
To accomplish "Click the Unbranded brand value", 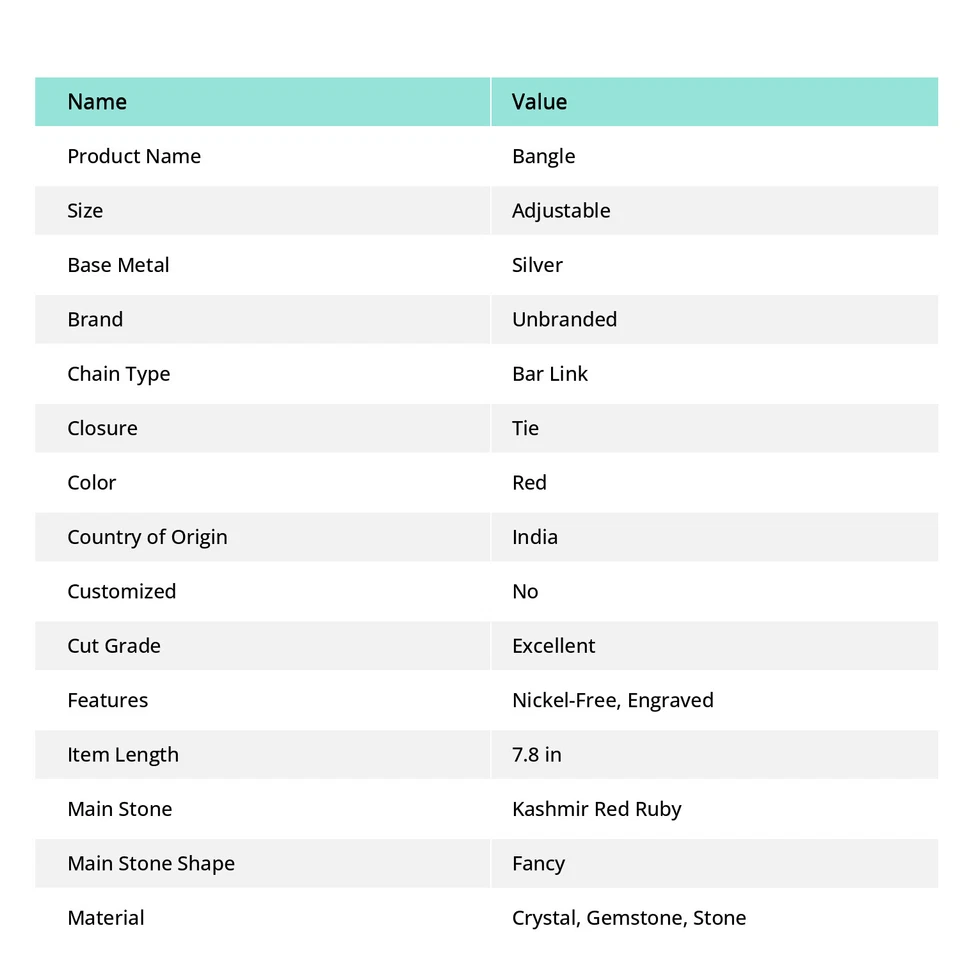I will pyautogui.click(x=564, y=320).
